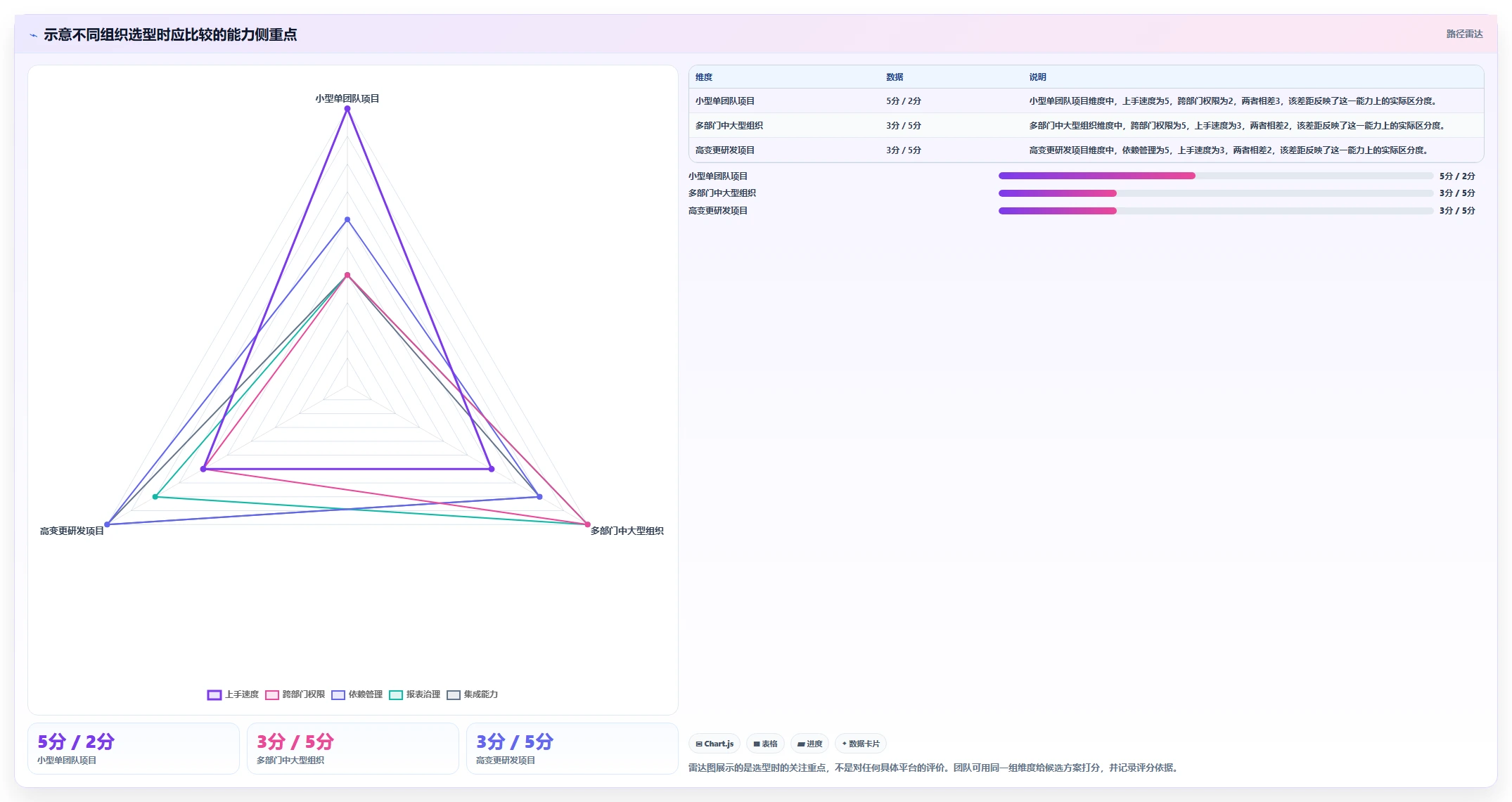This screenshot has width=1512, height=802.
Task: Click the 多部门中大型组织 axis label on the radar
Action: (627, 531)
